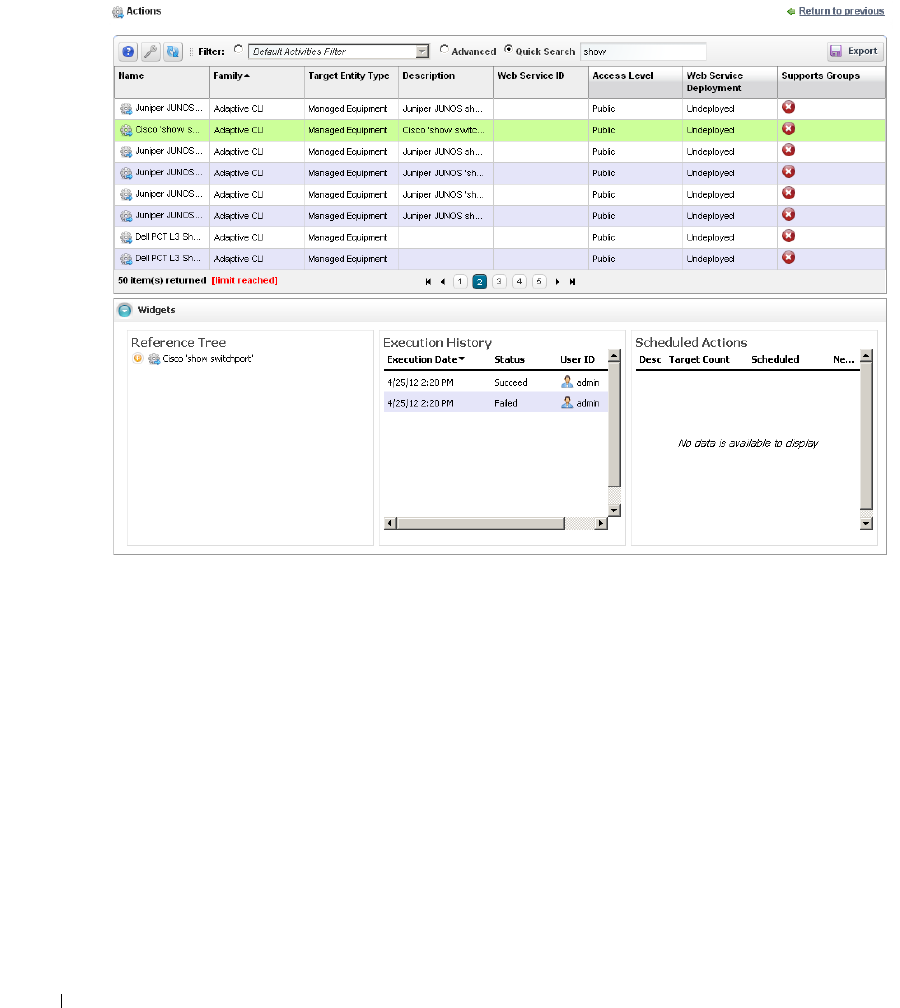900x1008 pixels.
Task: Sort by the Description column header
Action: 446,82
